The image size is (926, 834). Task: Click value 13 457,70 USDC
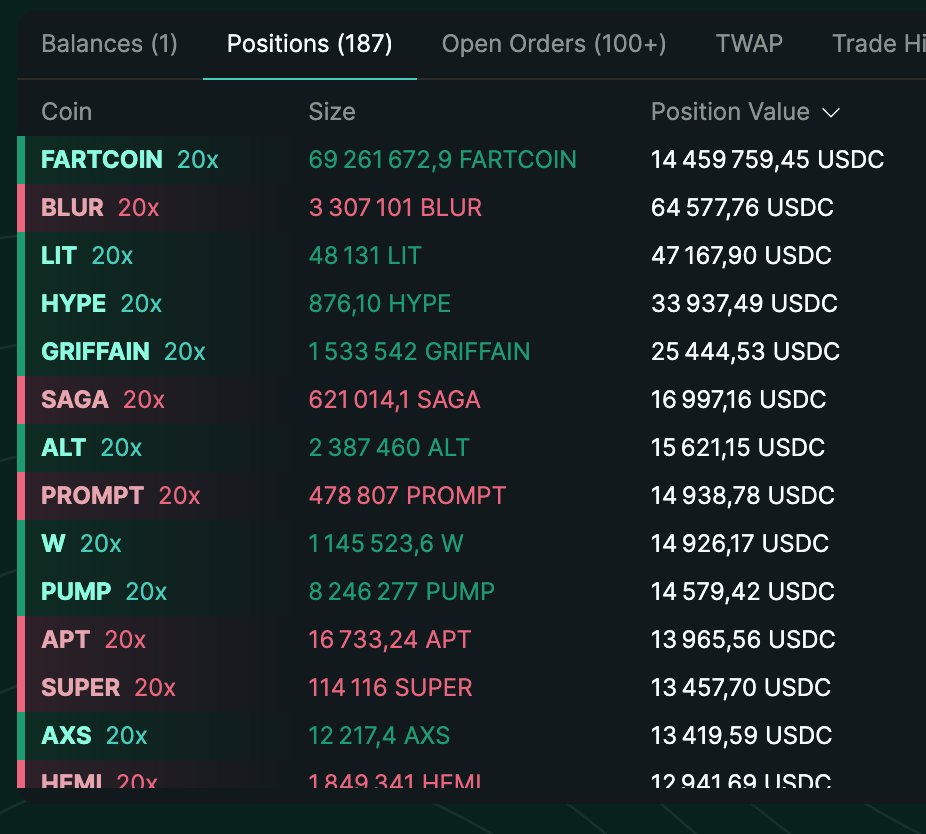(x=741, y=688)
